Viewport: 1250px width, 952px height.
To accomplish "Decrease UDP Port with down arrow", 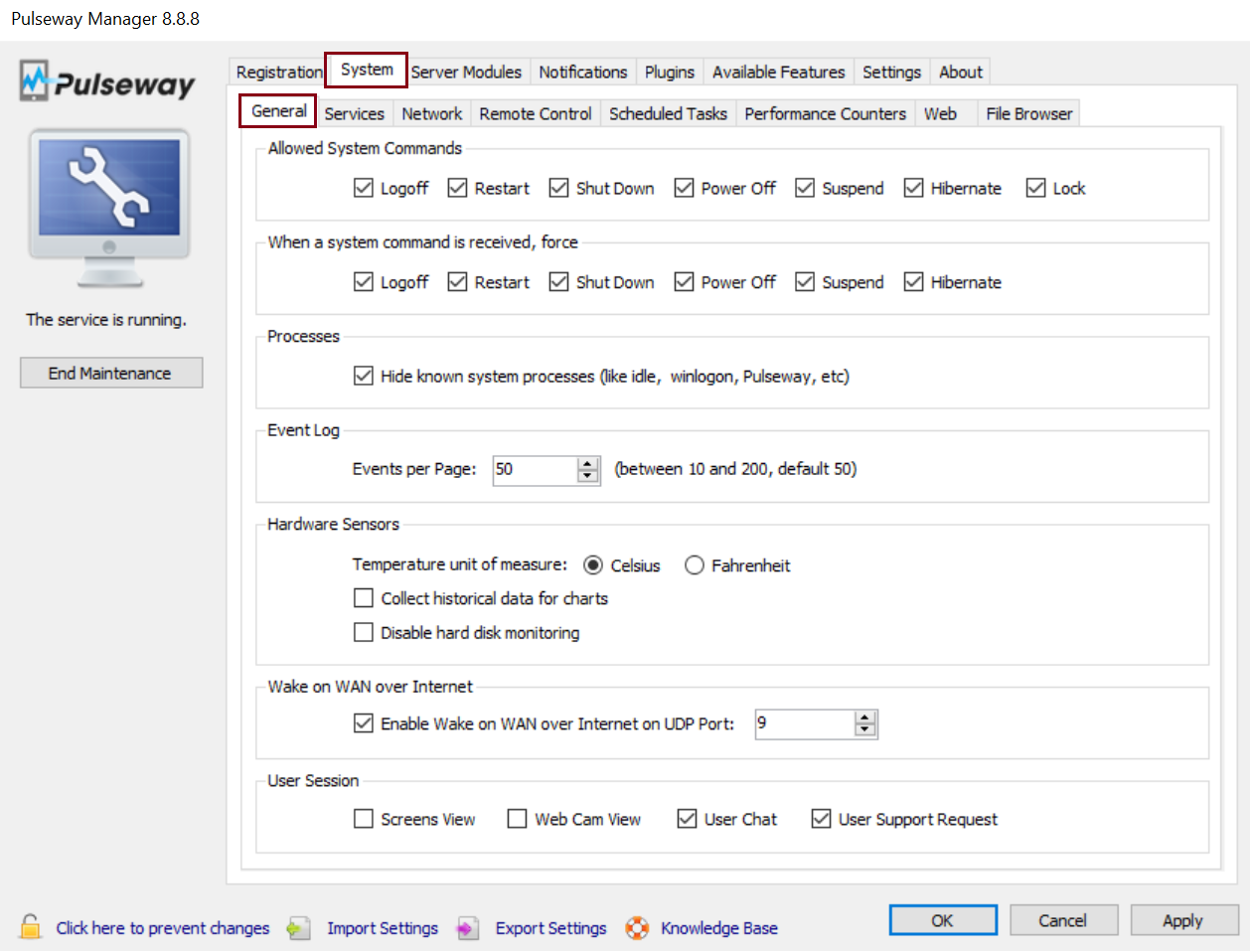I will [865, 730].
